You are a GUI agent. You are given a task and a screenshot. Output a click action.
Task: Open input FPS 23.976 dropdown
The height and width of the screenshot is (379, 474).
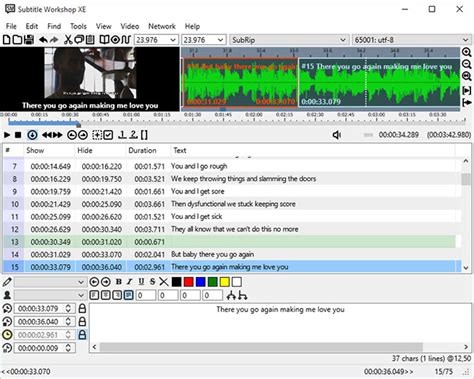(x=173, y=40)
